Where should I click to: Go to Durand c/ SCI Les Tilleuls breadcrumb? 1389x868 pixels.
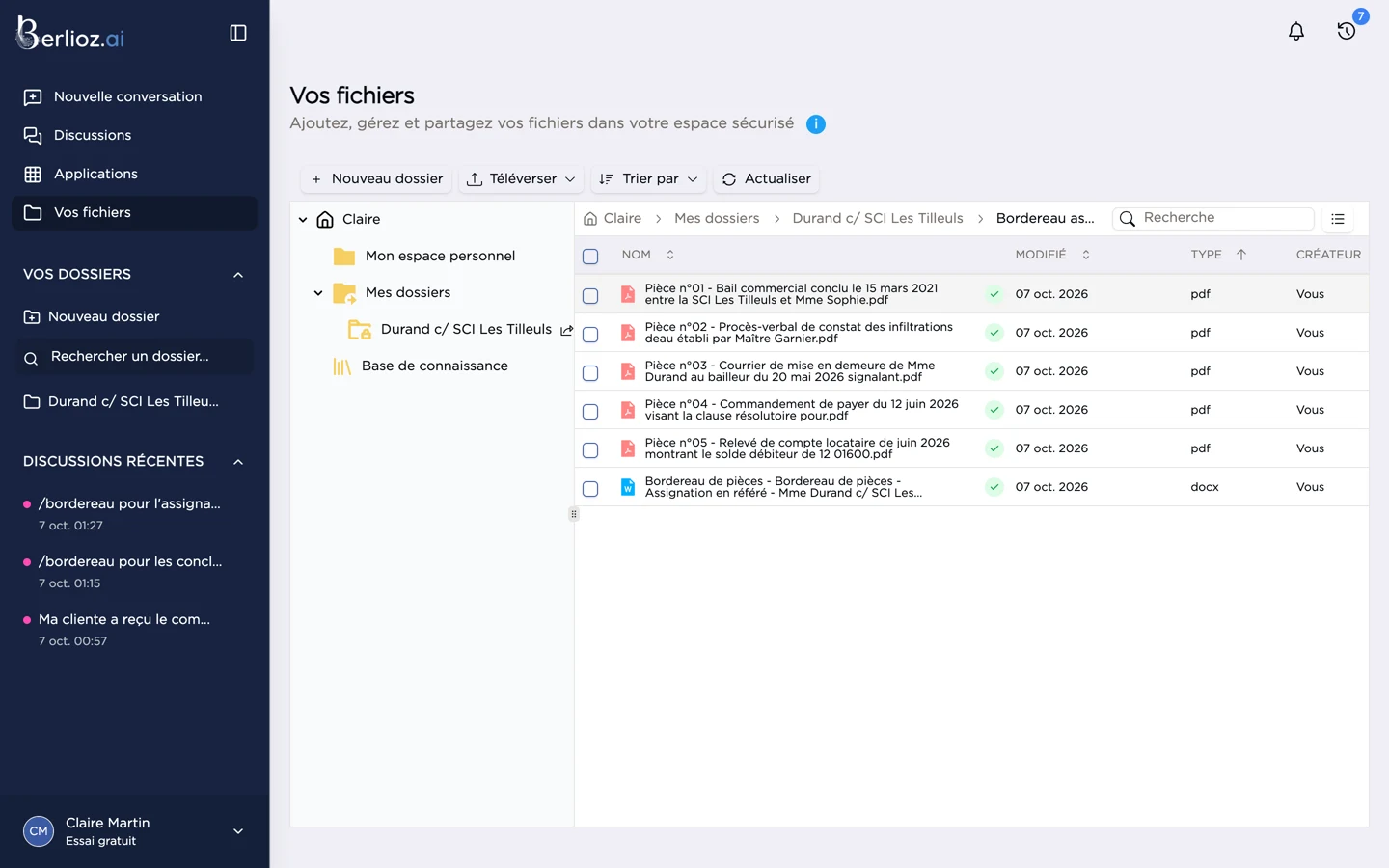tap(878, 219)
